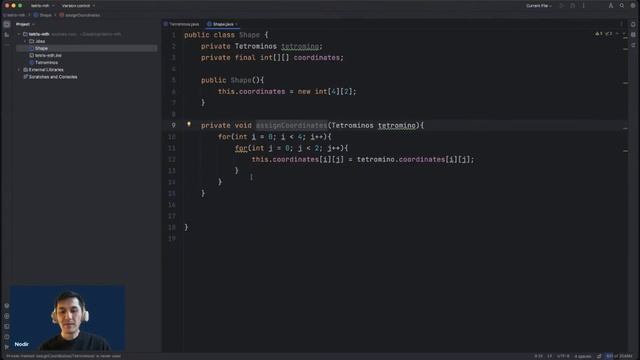This screenshot has width=640, height=360.
Task: Run the current file with play icon
Action: (x=562, y=6)
